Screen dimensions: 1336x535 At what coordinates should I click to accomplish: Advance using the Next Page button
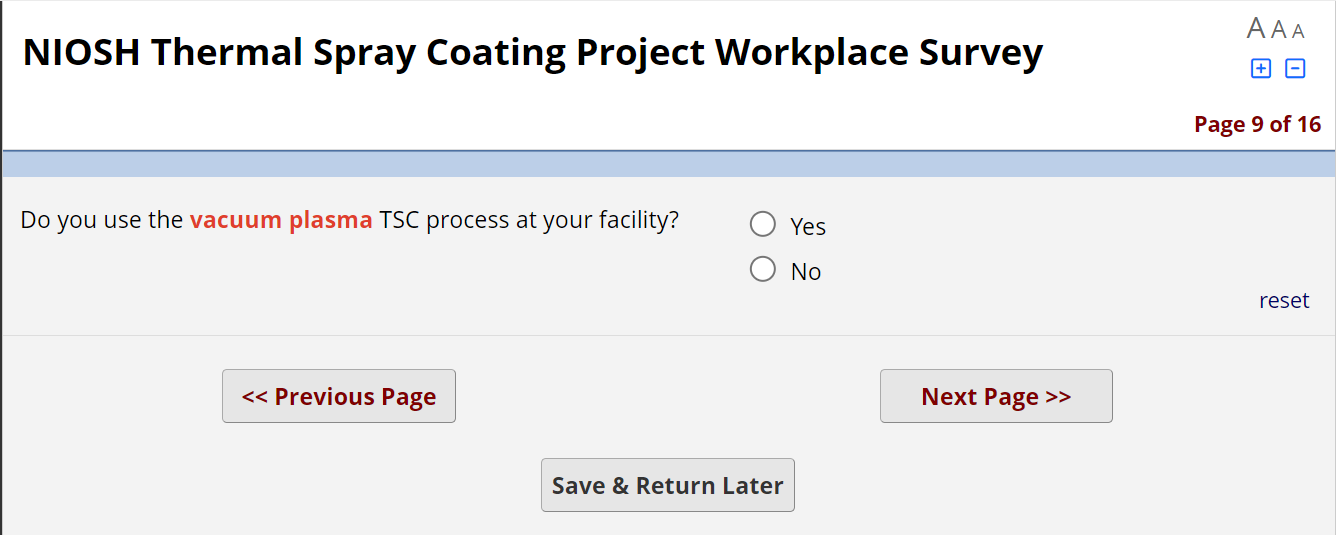(996, 396)
